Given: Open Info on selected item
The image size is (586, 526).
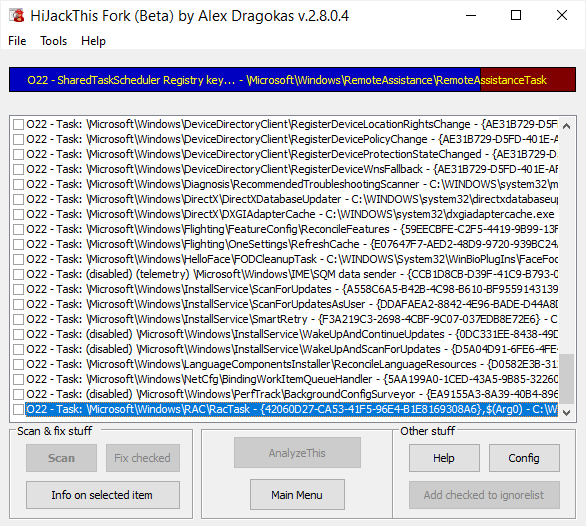Looking at the screenshot, I should [102, 495].
